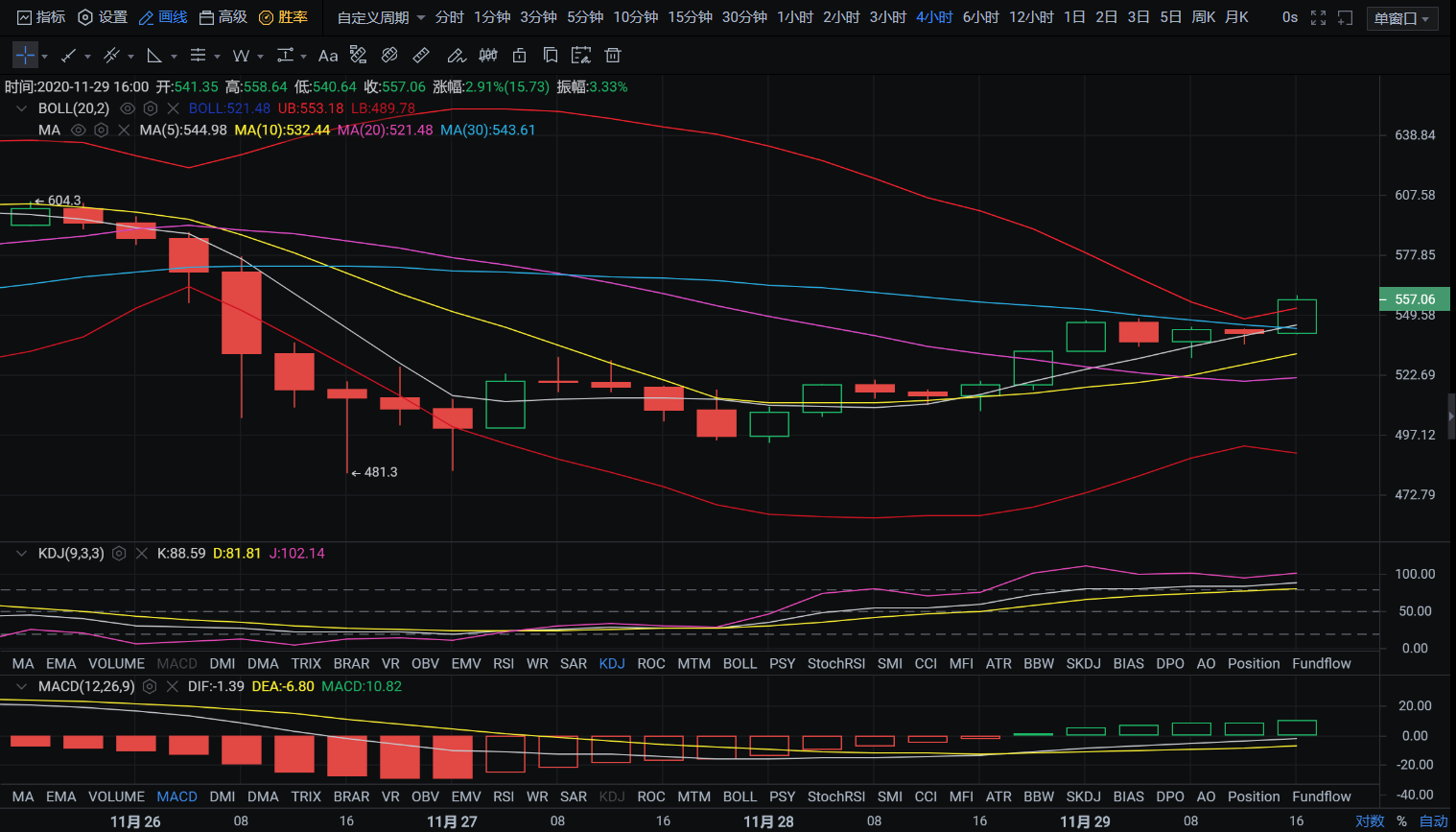This screenshot has height=832, width=1456.
Task: Click the 557.06 current price label
Action: pos(1414,299)
